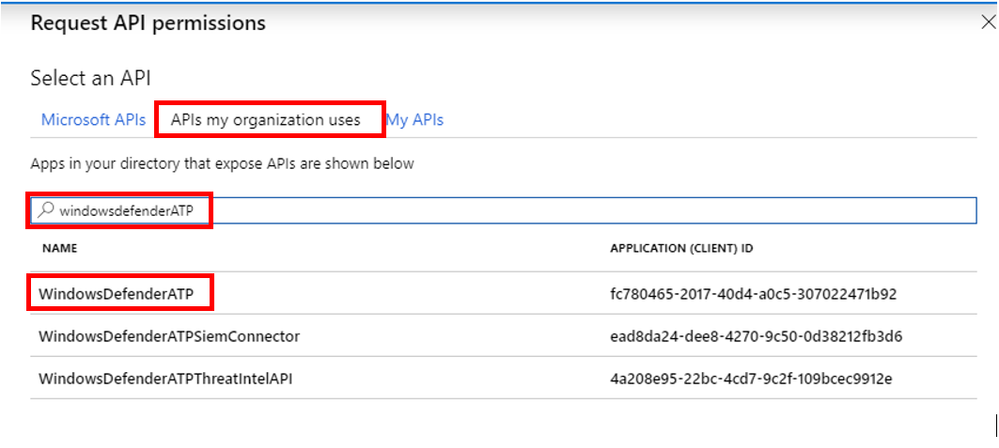Click client ID fc780465-2017-40d4-a0c5-307022471b92
The width and height of the screenshot is (999, 448).
pos(754,294)
